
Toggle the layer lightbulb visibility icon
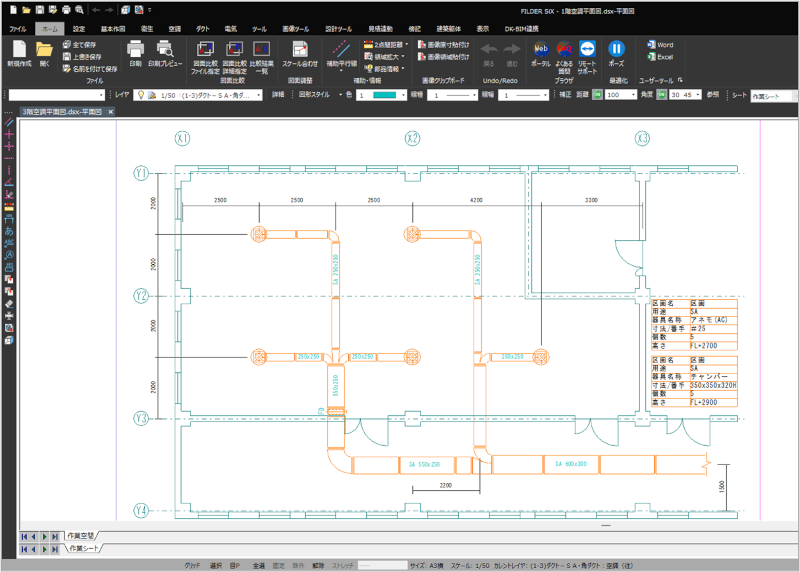[141, 94]
